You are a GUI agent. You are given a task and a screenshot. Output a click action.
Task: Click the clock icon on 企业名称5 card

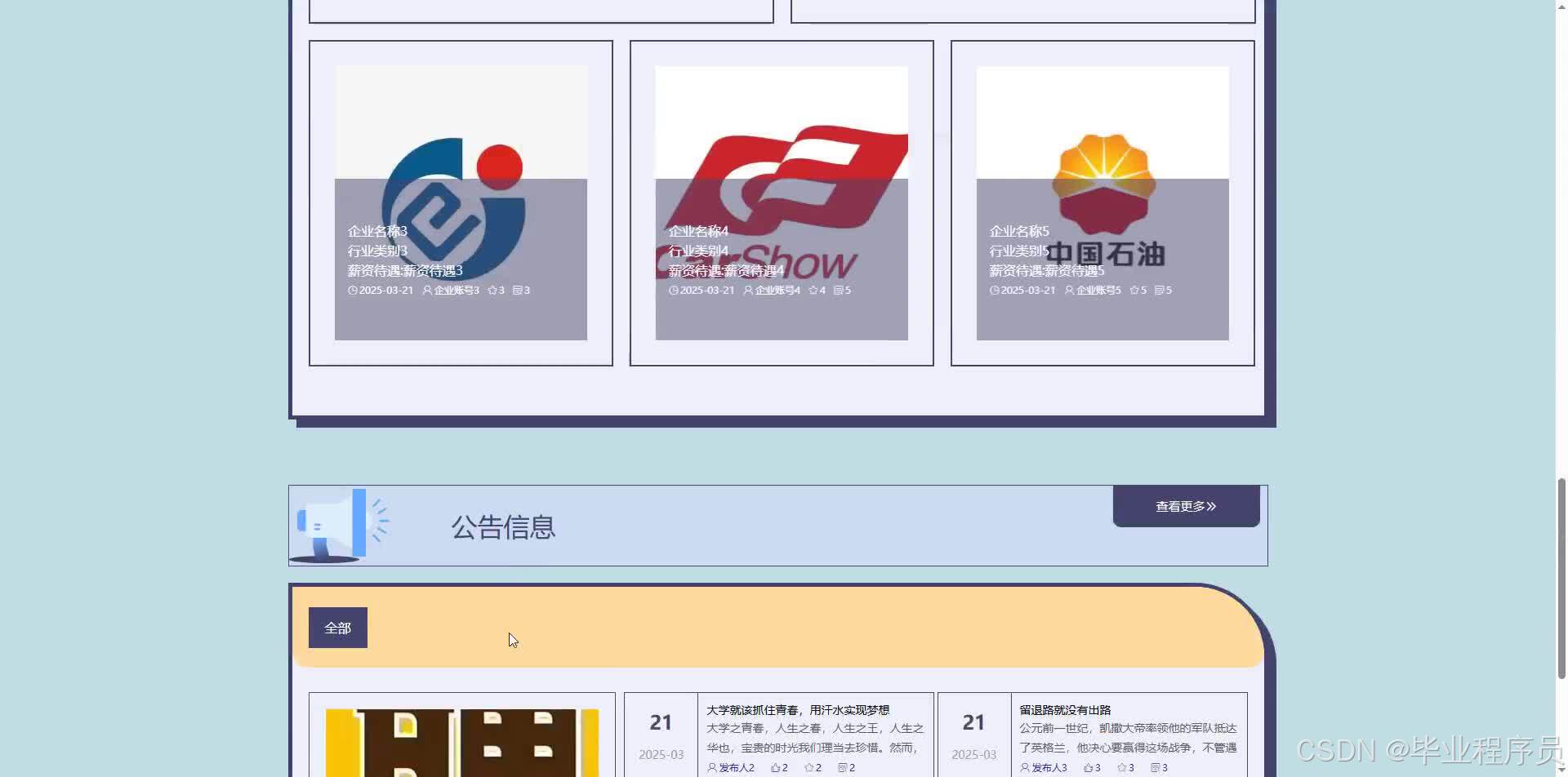pyautogui.click(x=994, y=291)
